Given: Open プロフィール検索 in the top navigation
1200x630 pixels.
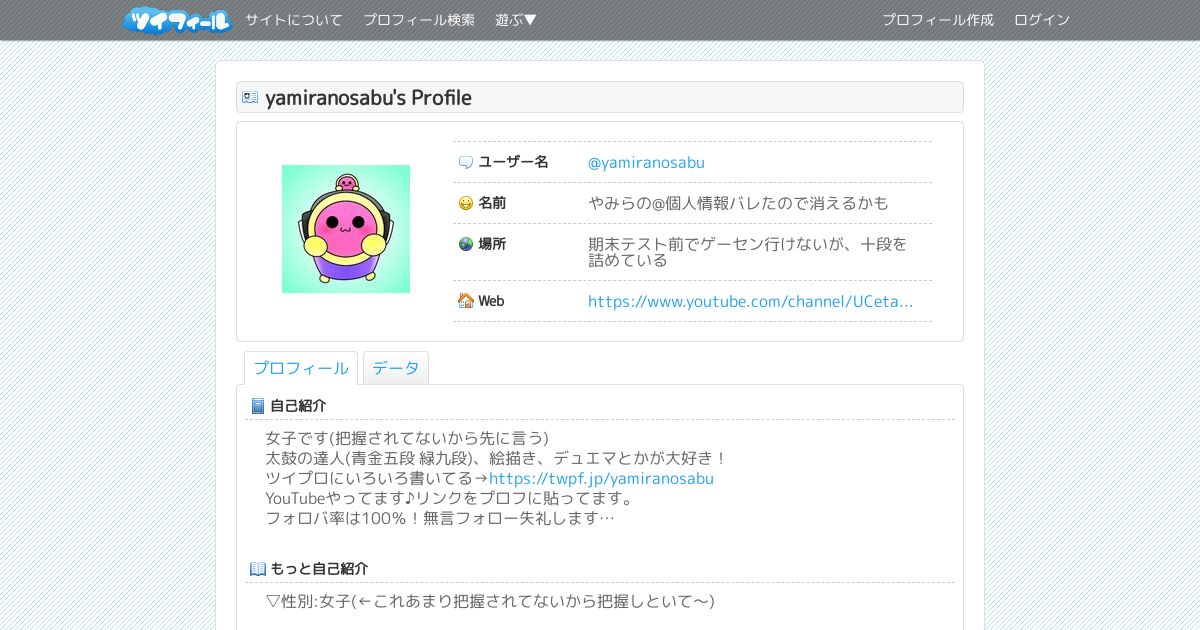Looking at the screenshot, I should 419,20.
